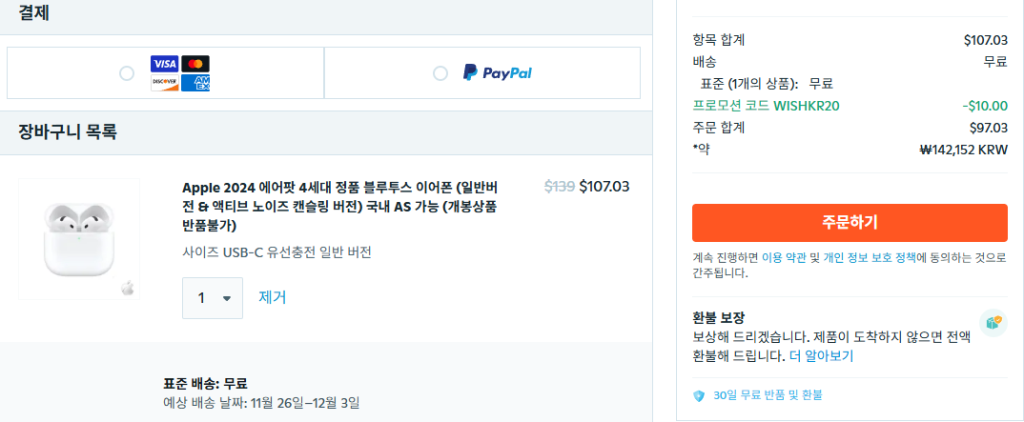This screenshot has height=422, width=1024.
Task: Select the credit card payment radio button
Action: coord(126,73)
